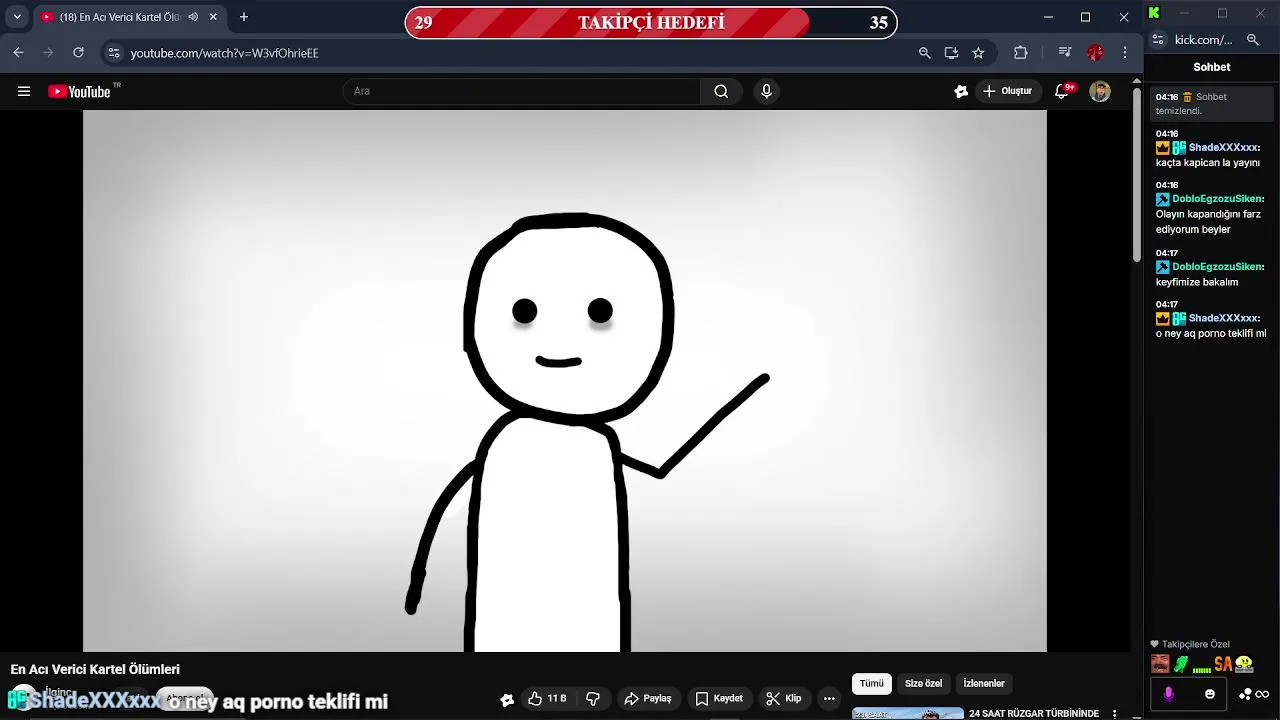The height and width of the screenshot is (720, 1280).
Task: Select the İzlenenler filter chip
Action: (983, 684)
